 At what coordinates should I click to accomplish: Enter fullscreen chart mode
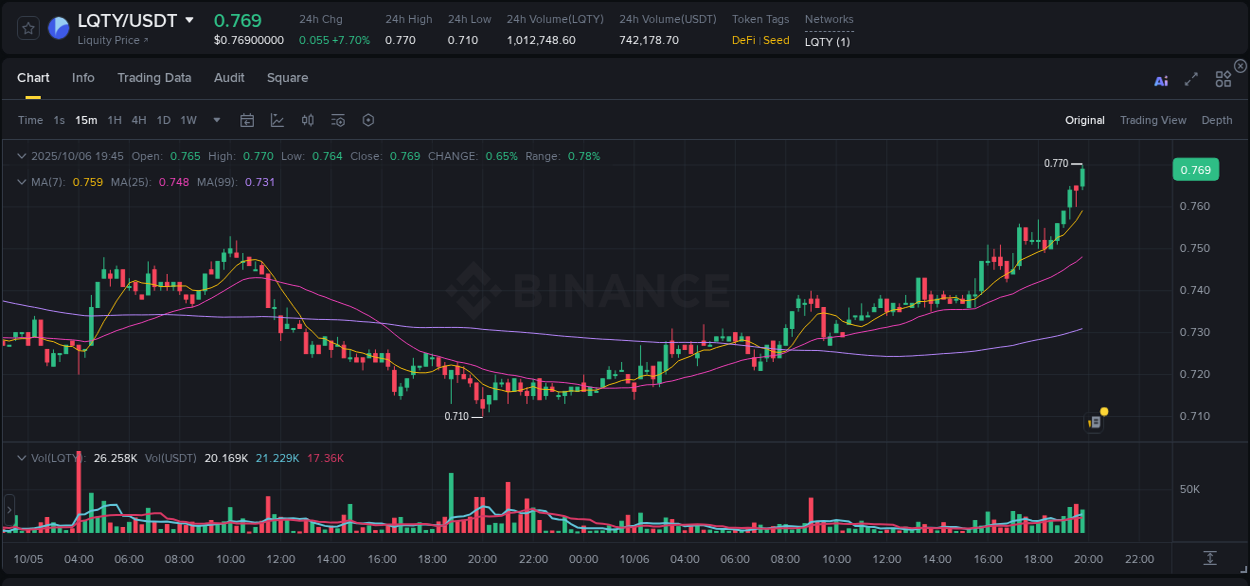[x=1191, y=79]
